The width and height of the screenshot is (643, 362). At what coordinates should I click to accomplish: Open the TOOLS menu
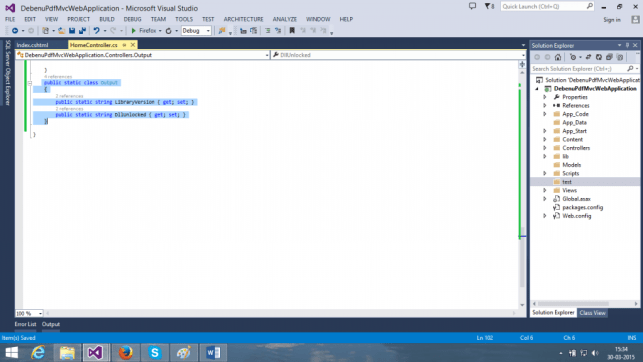click(184, 19)
